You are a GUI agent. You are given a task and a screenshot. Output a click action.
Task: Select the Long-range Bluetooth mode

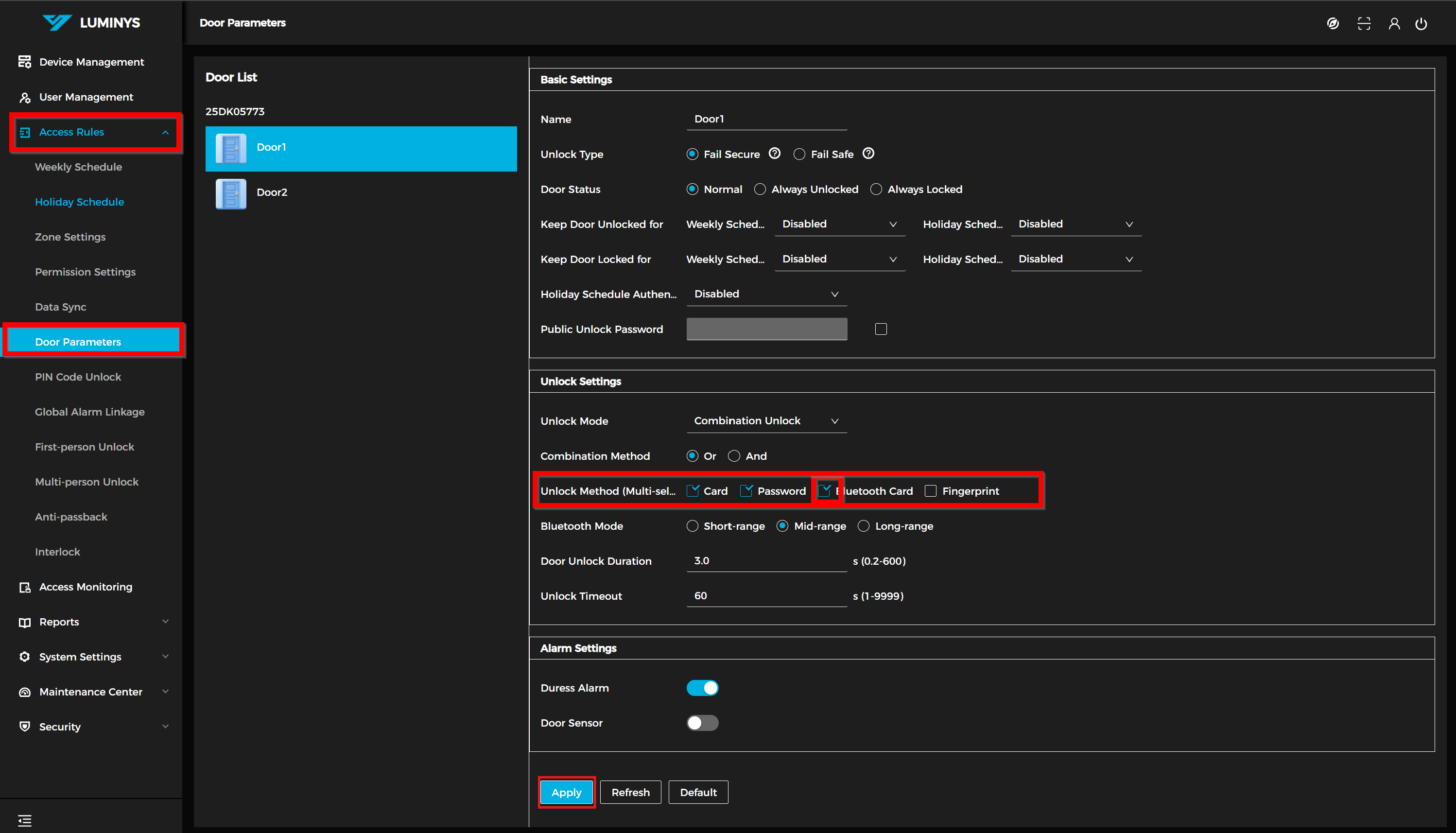[x=863, y=526]
